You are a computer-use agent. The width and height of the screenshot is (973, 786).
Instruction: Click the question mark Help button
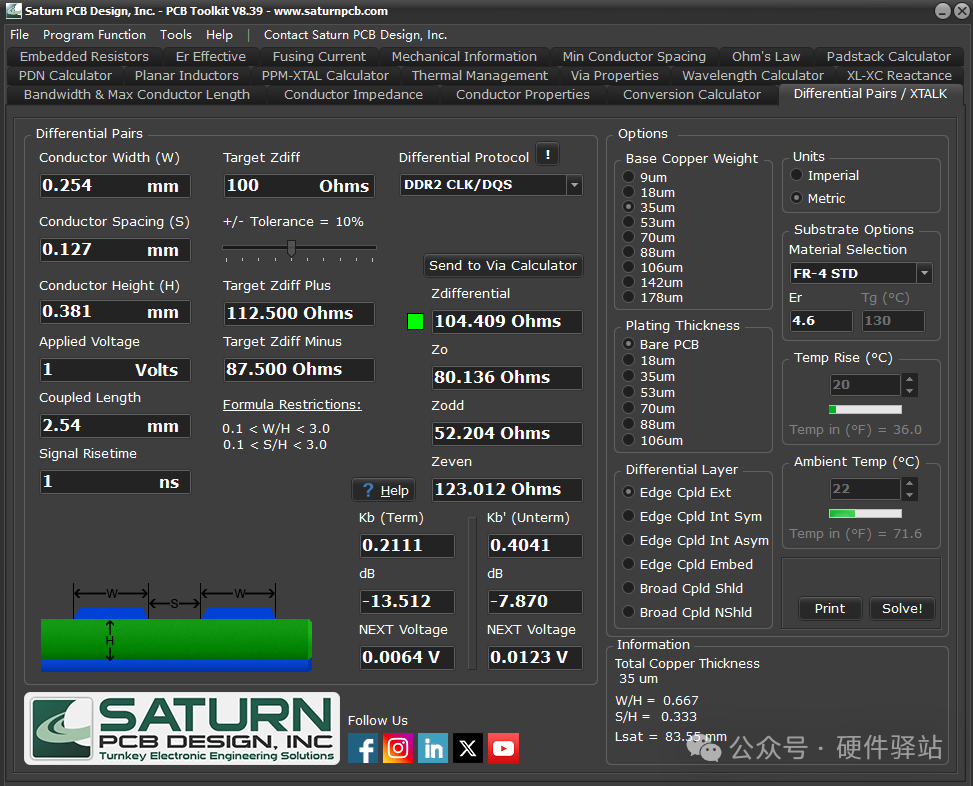[x=384, y=490]
